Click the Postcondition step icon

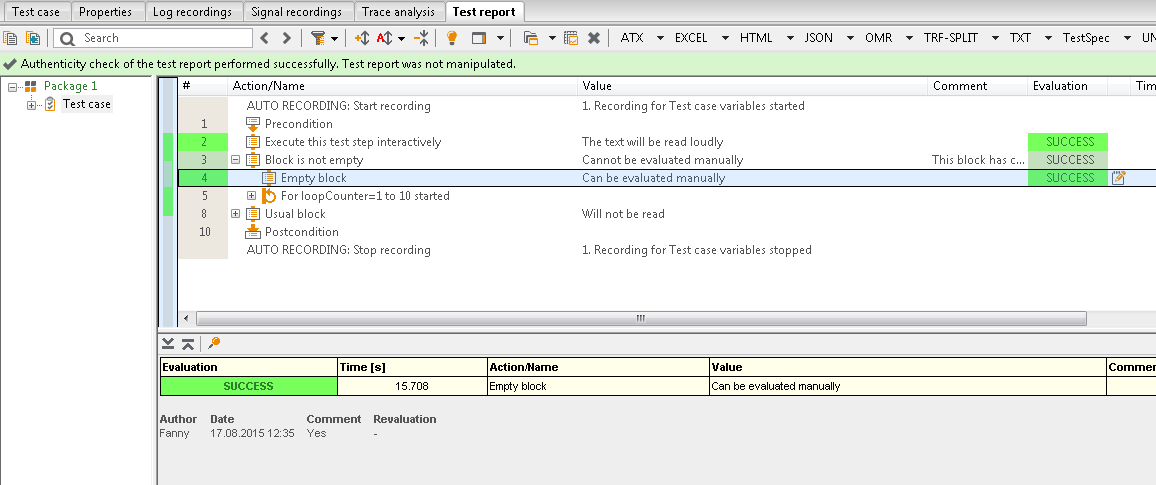click(253, 231)
